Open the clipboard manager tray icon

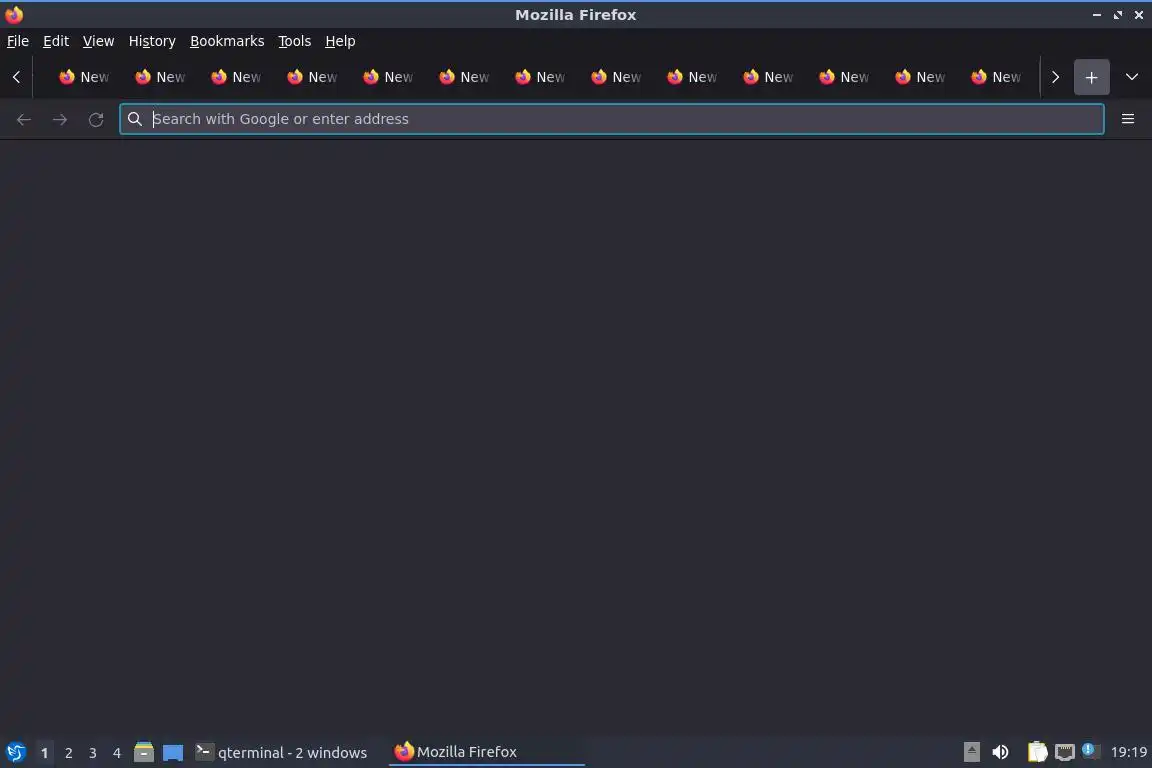pos(1037,752)
